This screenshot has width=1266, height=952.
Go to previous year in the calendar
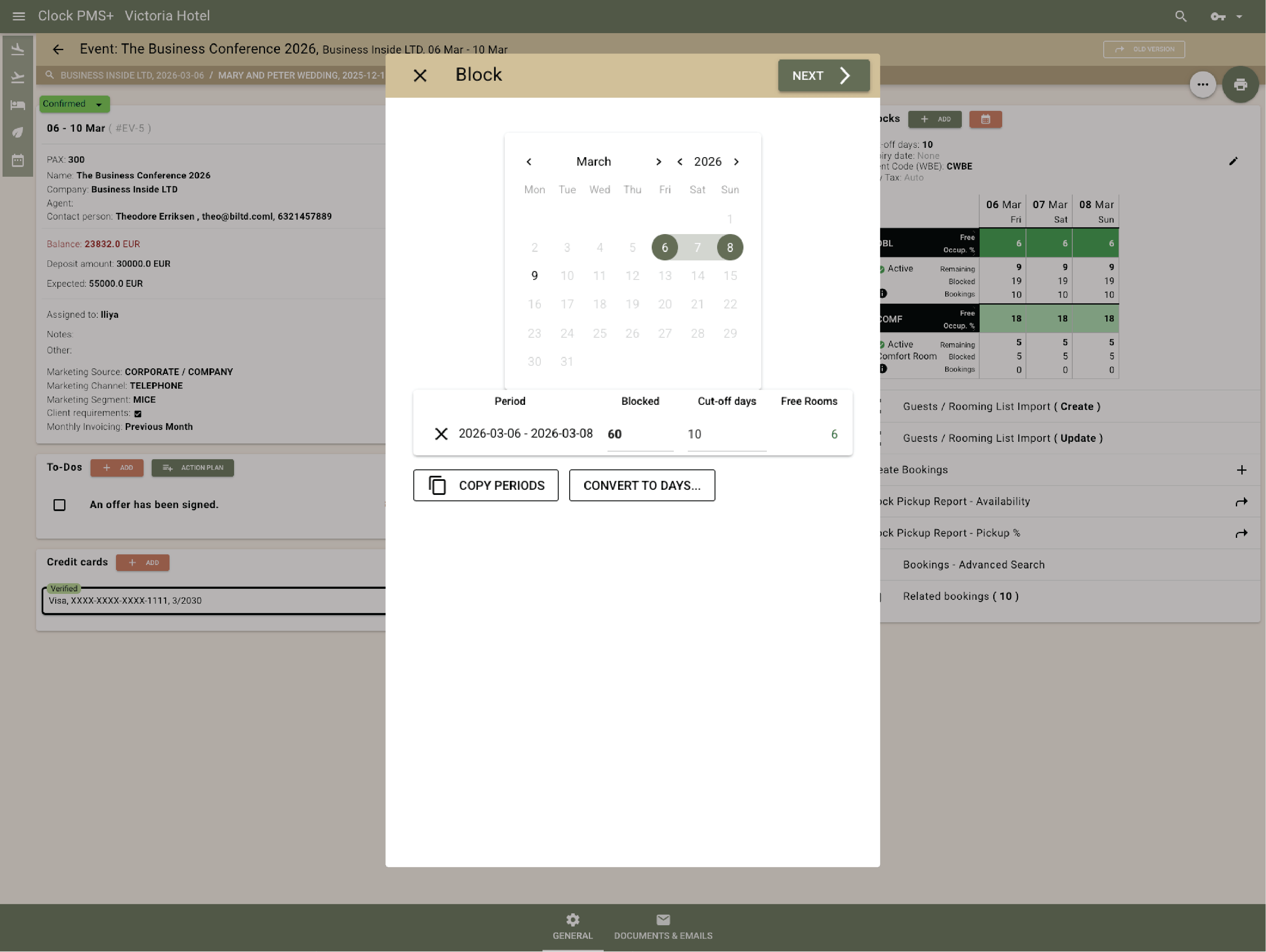click(679, 162)
